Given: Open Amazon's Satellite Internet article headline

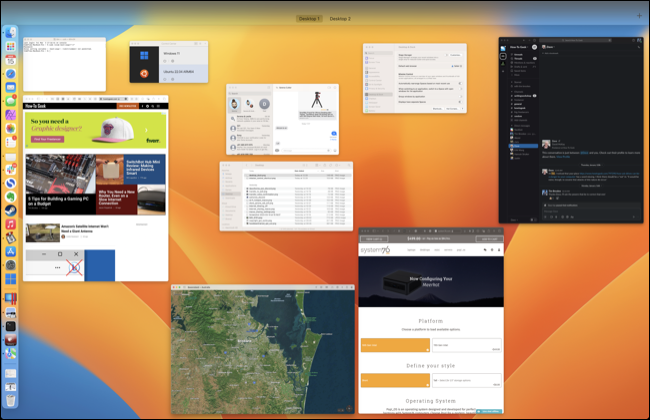Looking at the screenshot, I should pos(85,228).
